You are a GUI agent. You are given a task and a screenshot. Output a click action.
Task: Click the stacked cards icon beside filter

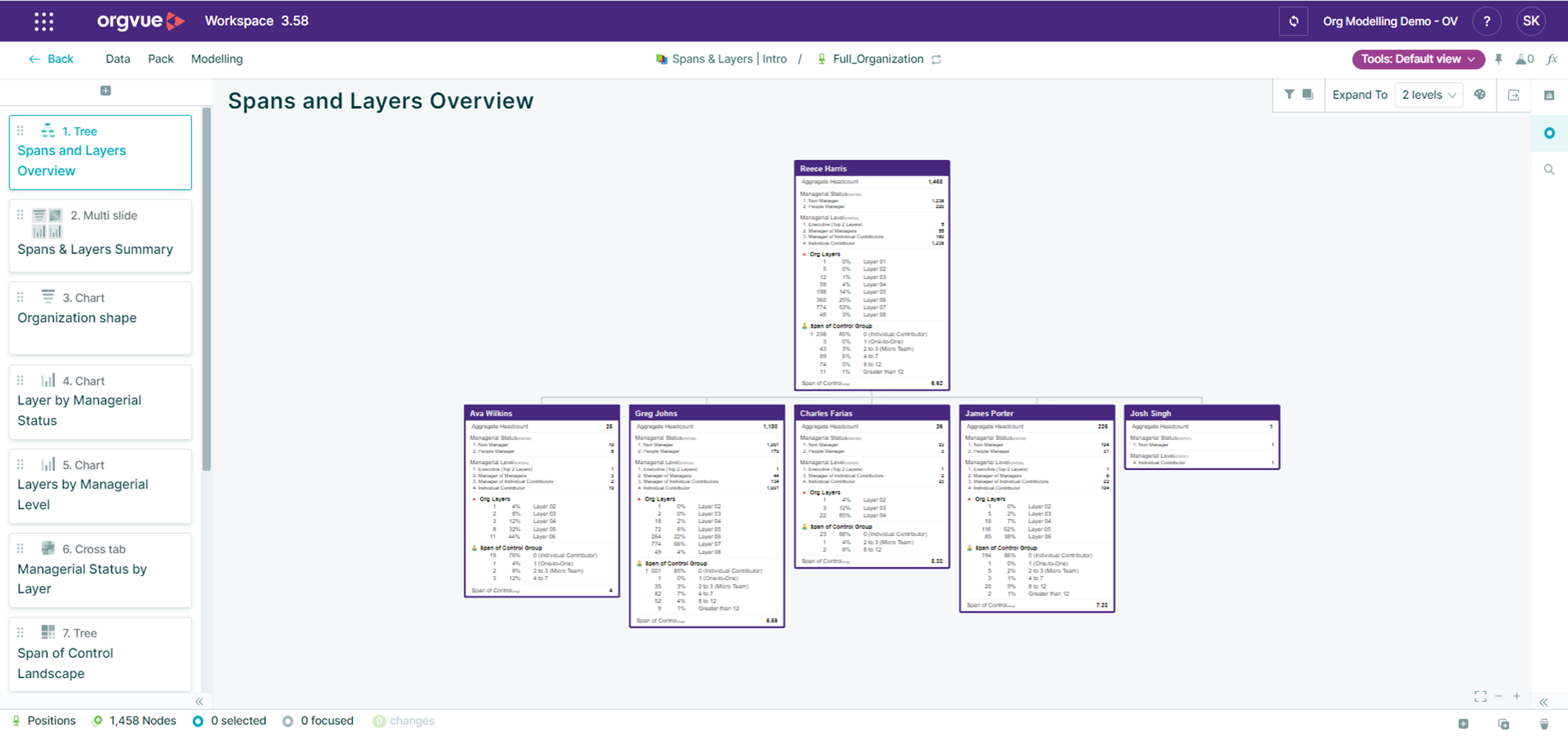[1308, 94]
